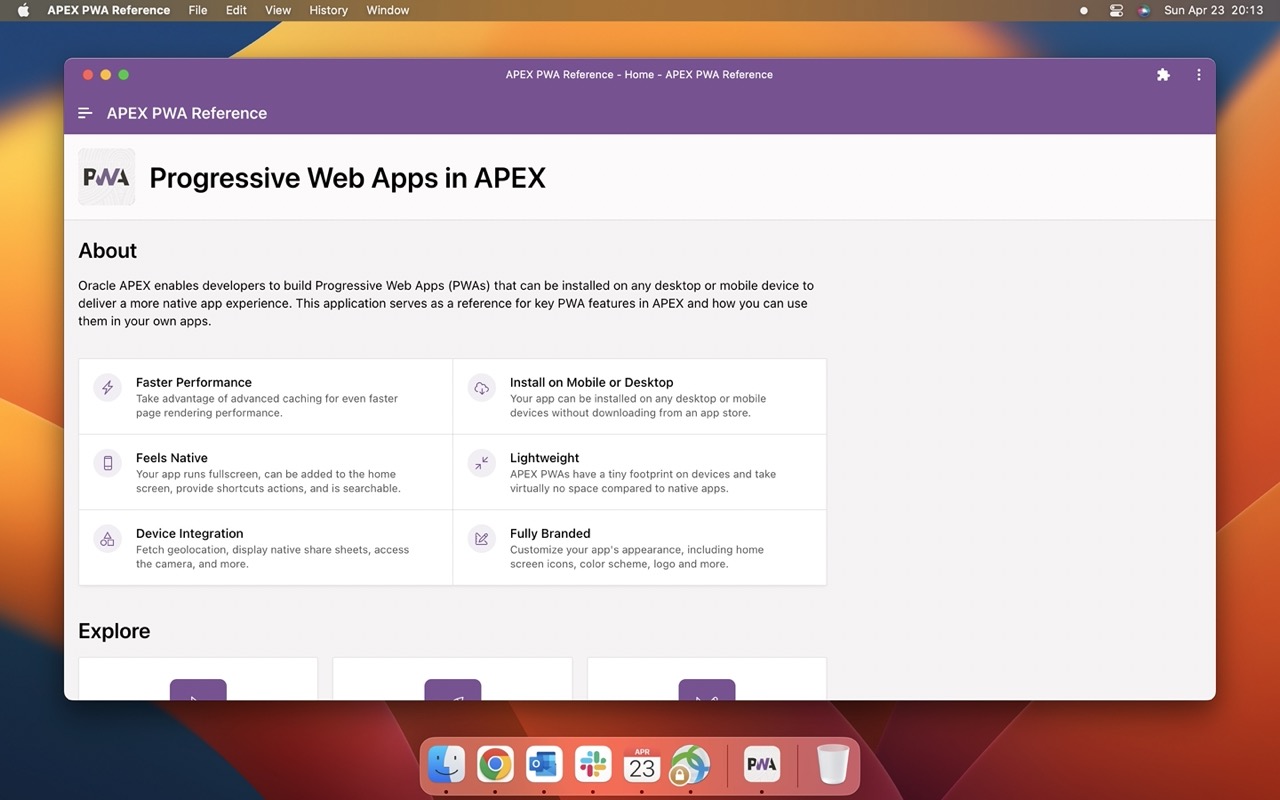
Task: Open Control Center in the menu bar
Action: click(x=1117, y=10)
